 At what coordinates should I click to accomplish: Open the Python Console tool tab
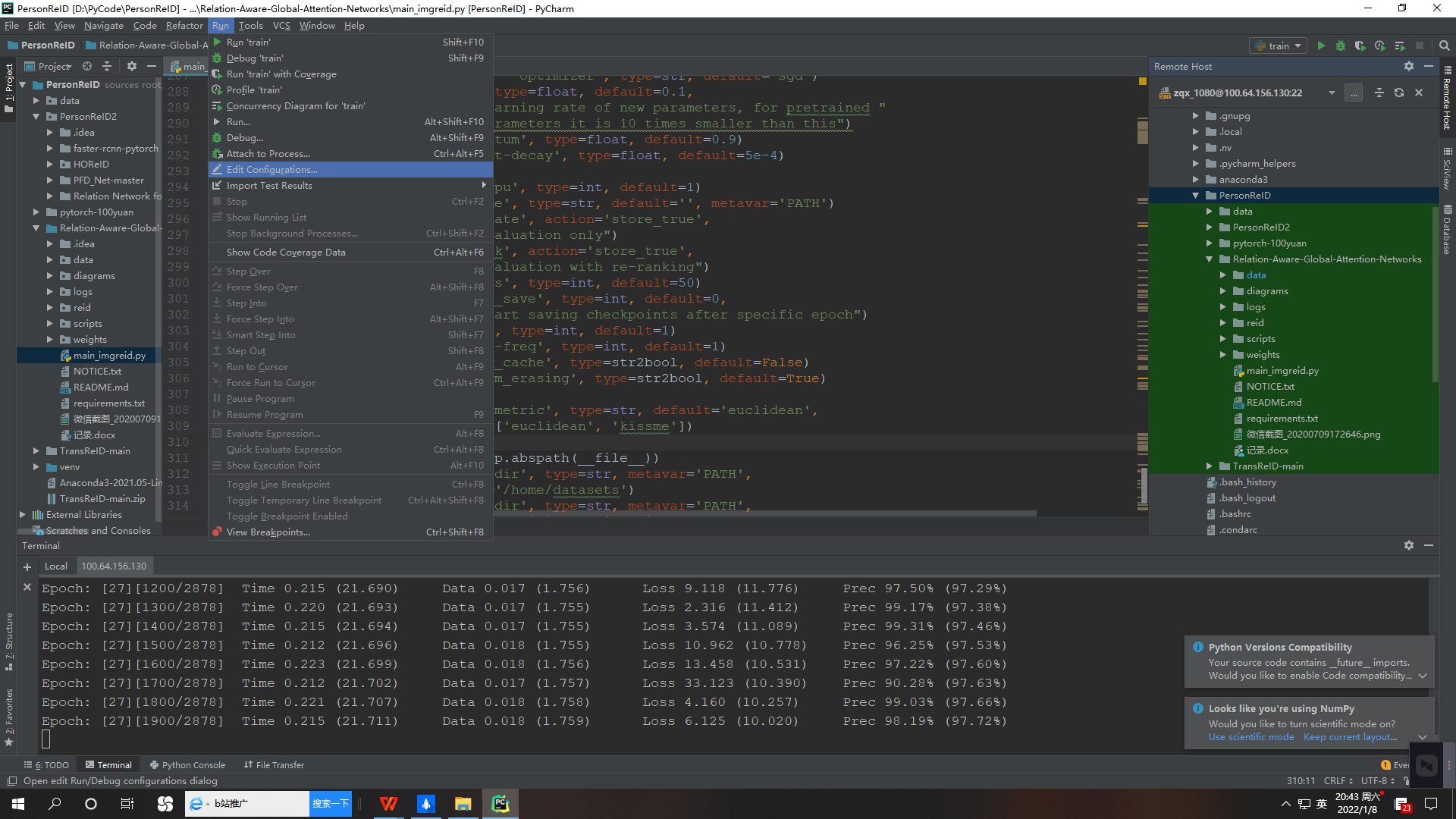tap(187, 765)
